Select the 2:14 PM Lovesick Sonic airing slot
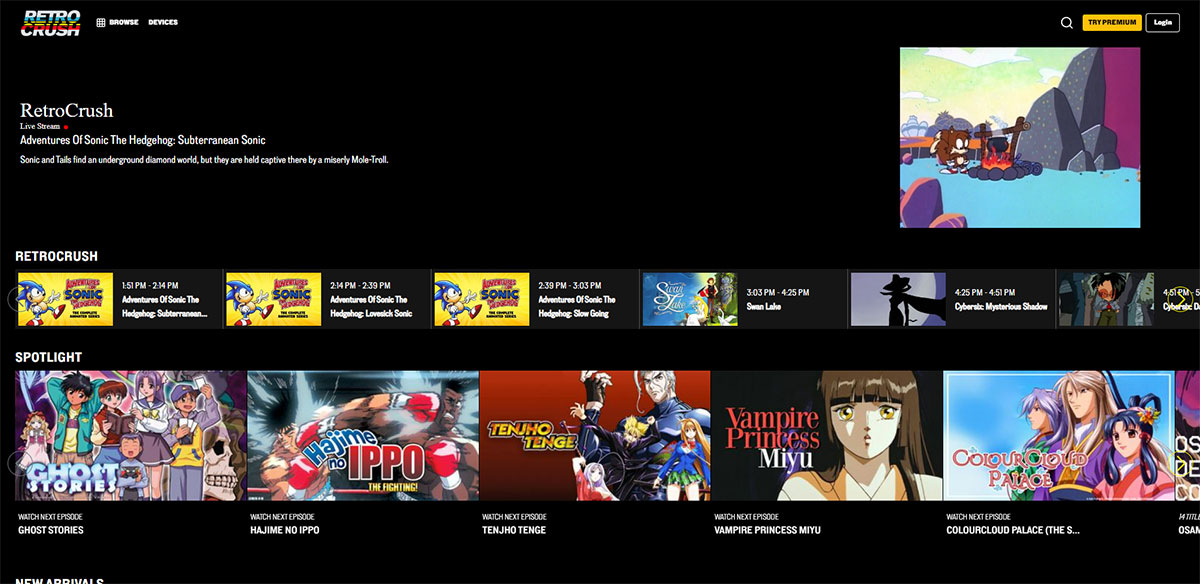1200x584 pixels. pyautogui.click(x=272, y=298)
